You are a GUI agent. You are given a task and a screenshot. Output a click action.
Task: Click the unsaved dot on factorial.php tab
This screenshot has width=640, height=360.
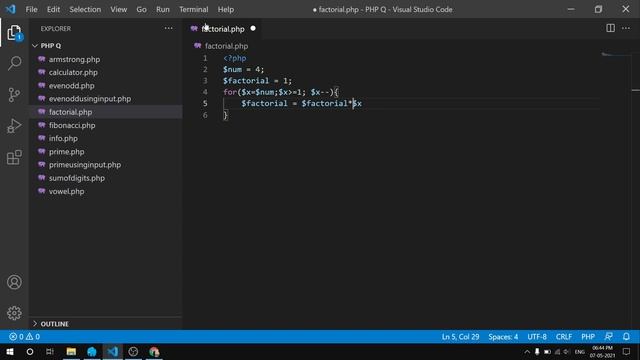coord(253,28)
